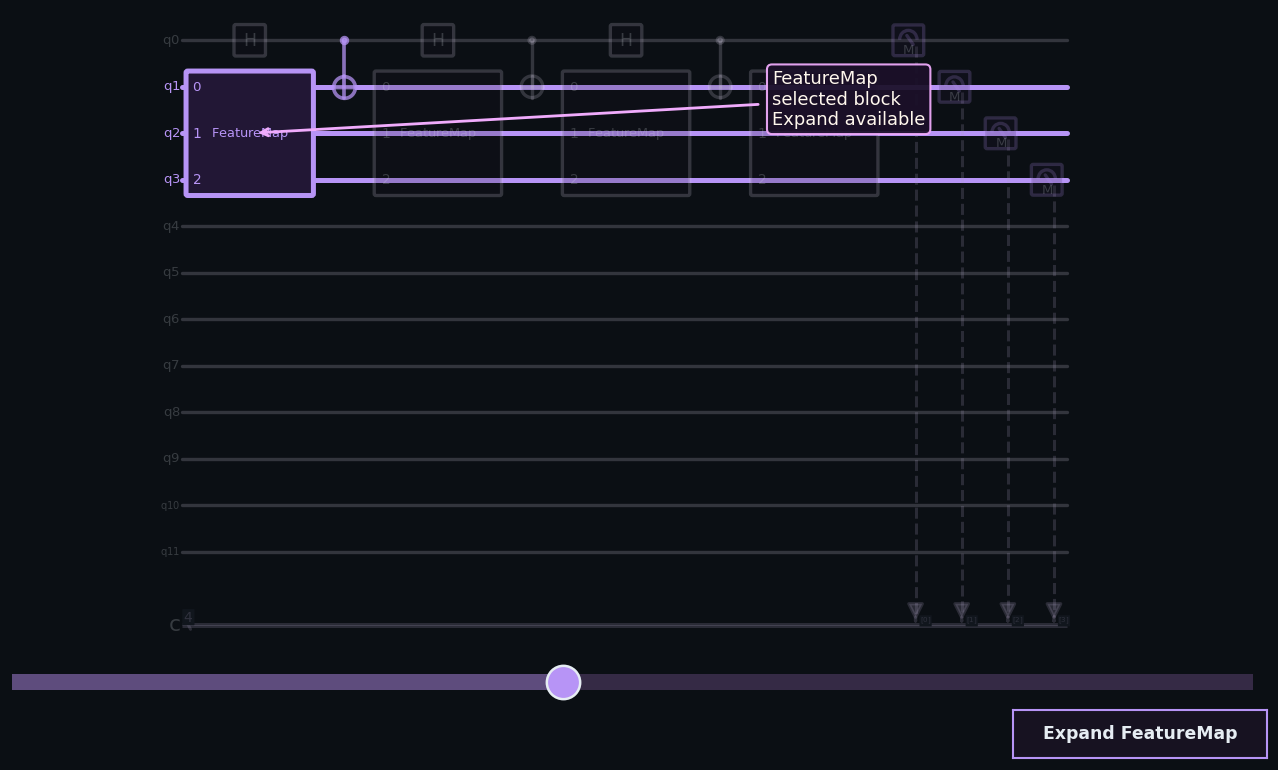This screenshot has height=770, width=1278.
Task: Select the highlighted FeatureMap block
Action: click(x=250, y=133)
